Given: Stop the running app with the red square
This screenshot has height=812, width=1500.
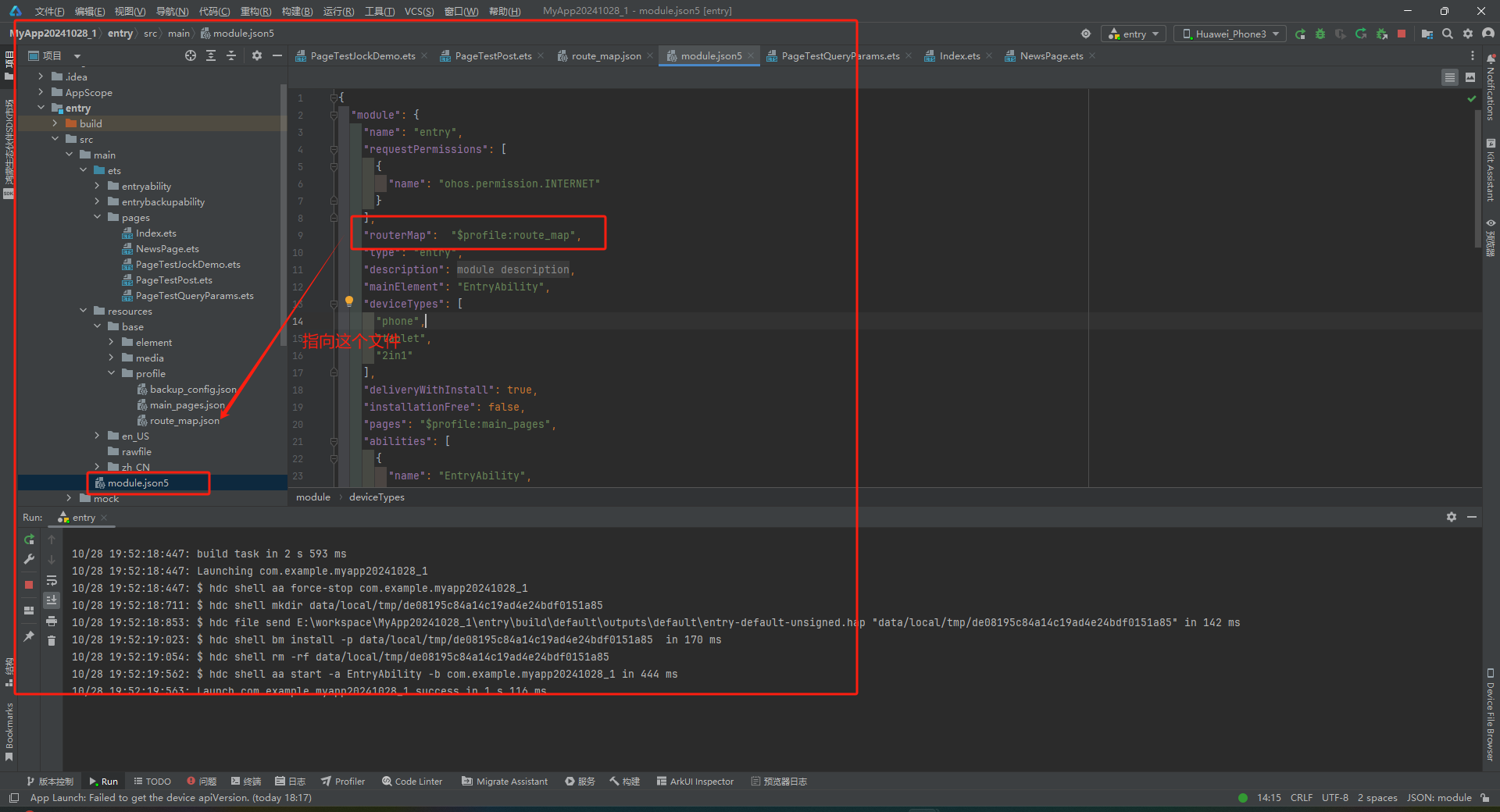Looking at the screenshot, I should [x=1402, y=34].
